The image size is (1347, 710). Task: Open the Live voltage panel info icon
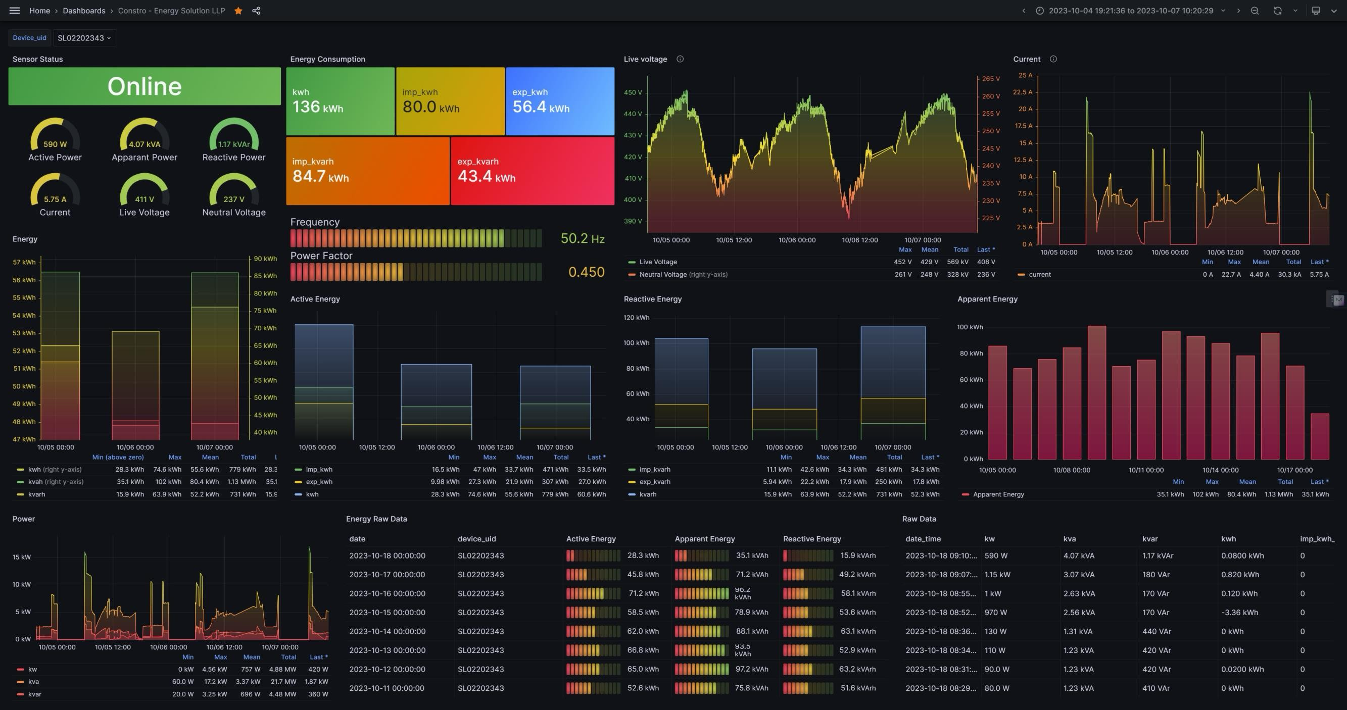[680, 59]
